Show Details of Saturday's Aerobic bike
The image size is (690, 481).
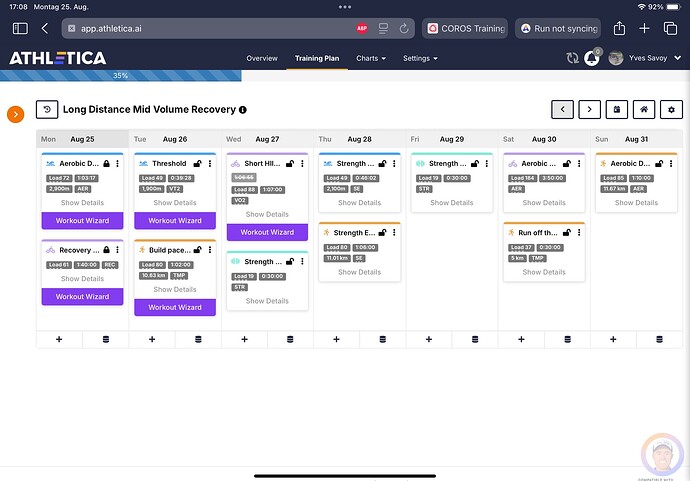544,202
